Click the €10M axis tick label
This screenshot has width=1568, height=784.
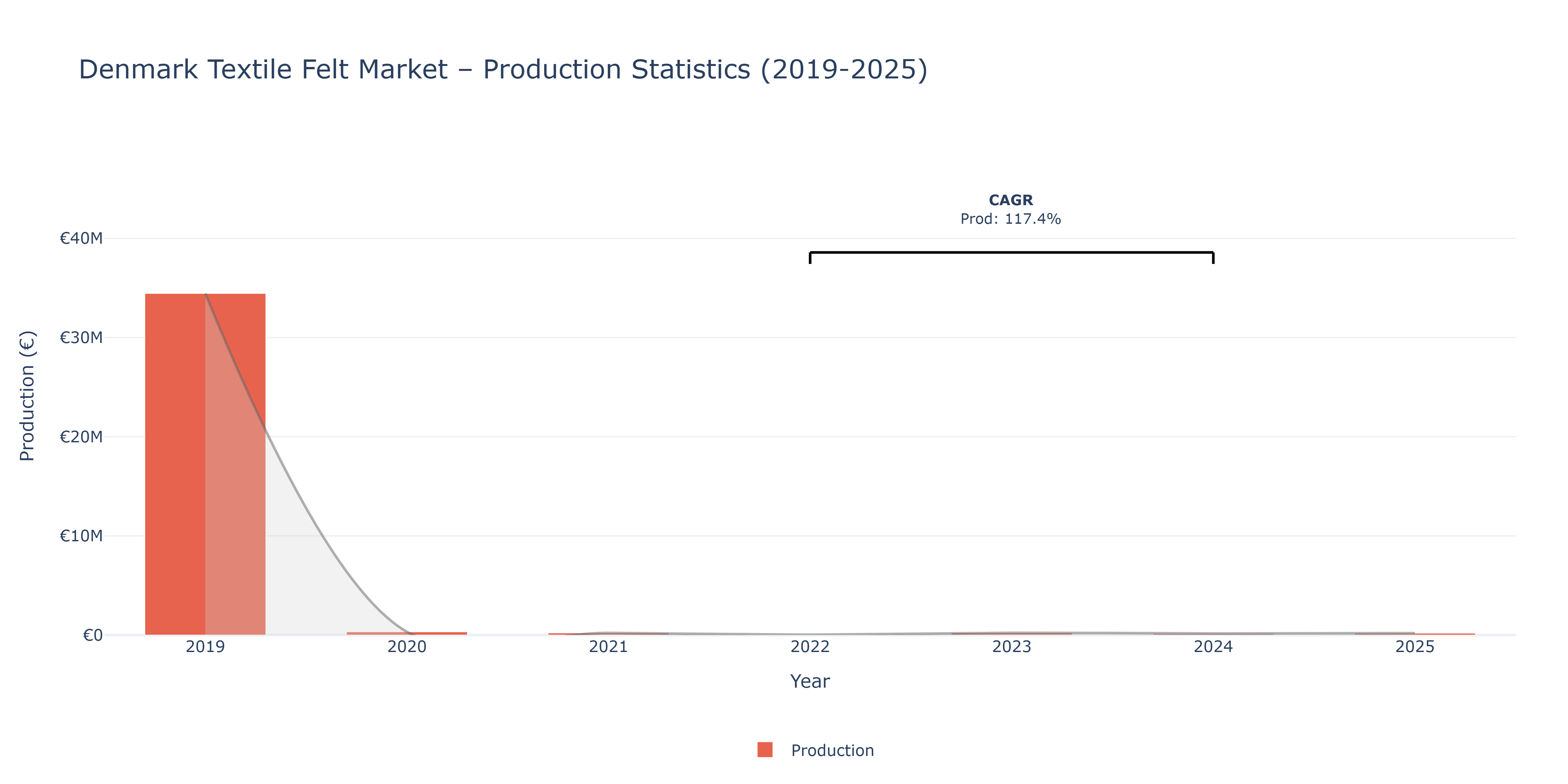(81, 536)
